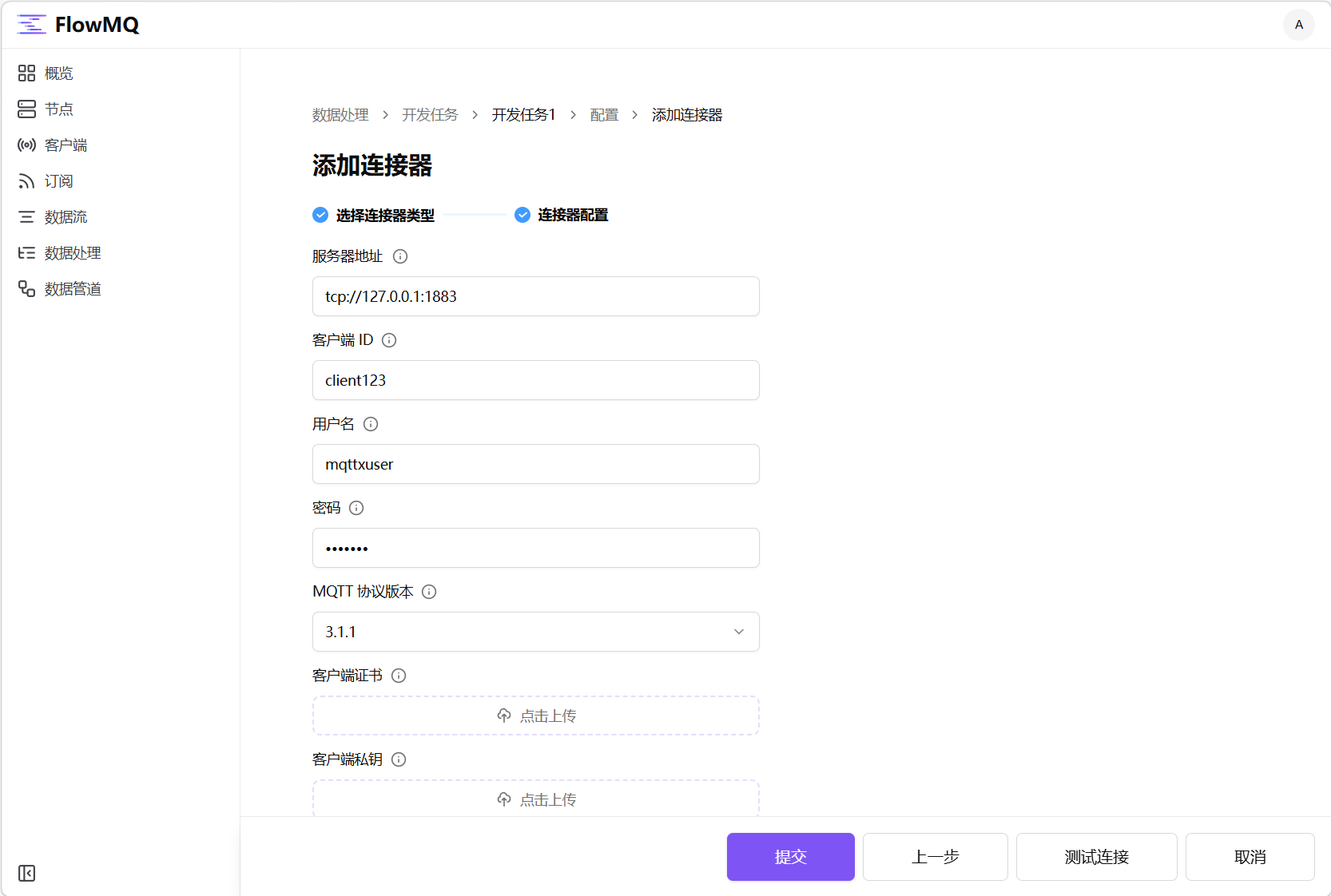Click the 客户端 ID help icon
1331x896 pixels.
click(389, 340)
